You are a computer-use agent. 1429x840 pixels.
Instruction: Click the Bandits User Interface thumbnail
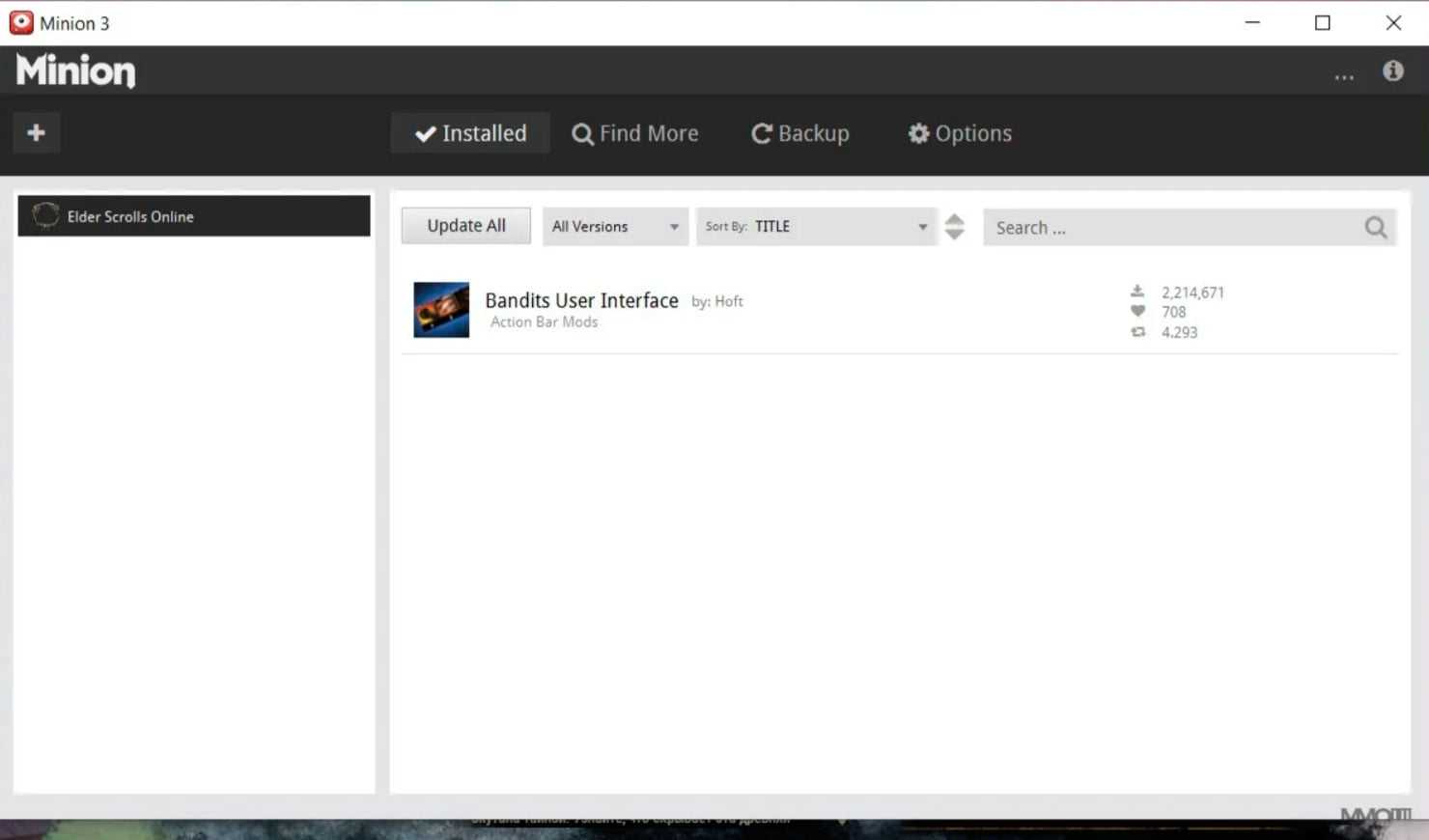click(441, 309)
